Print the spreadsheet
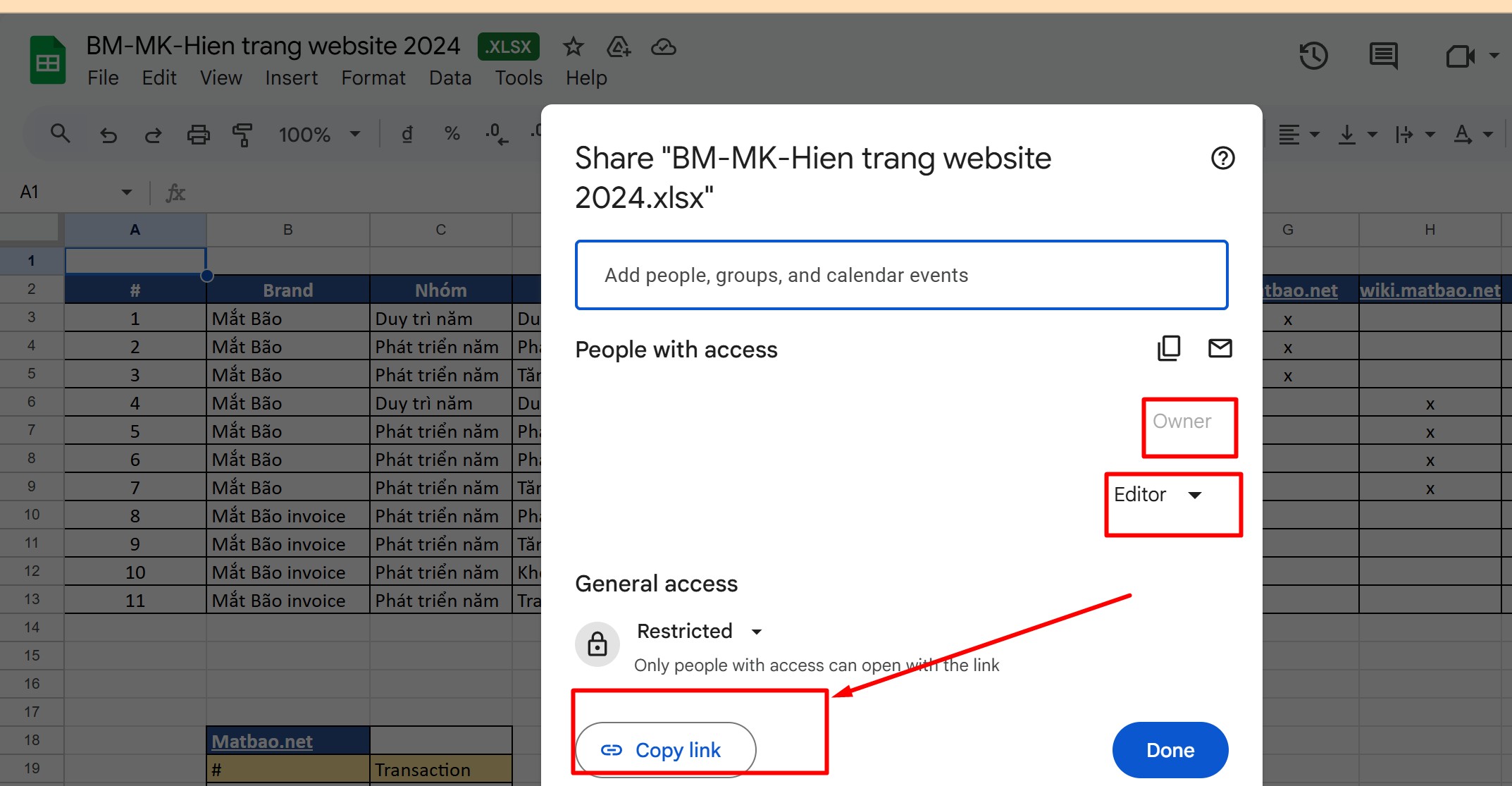Screen dimensions: 1512x786 198,134
